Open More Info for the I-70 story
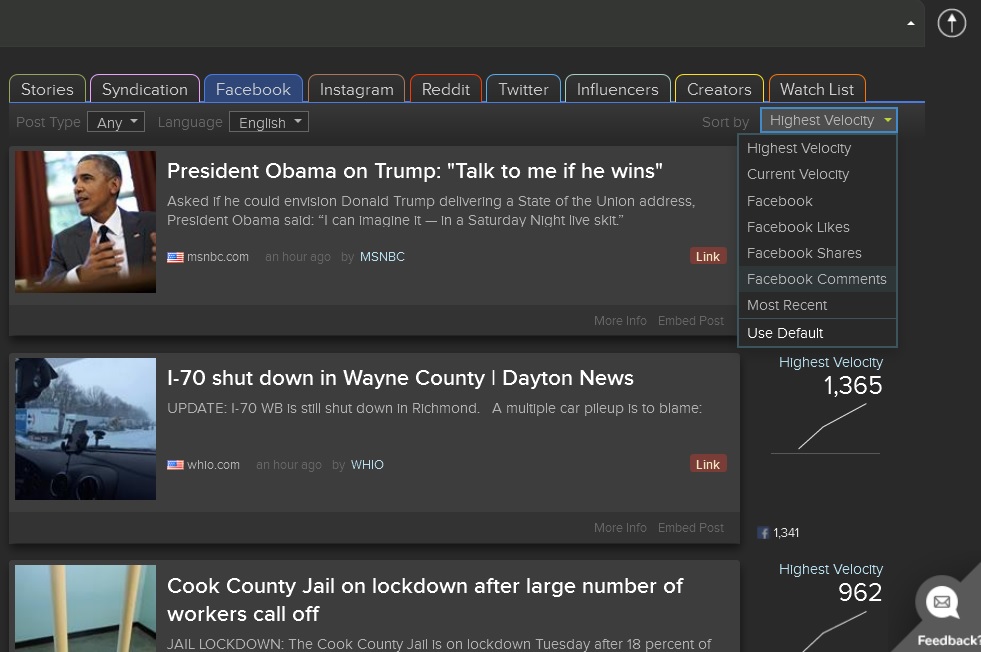The height and width of the screenshot is (652, 981). [x=619, y=527]
